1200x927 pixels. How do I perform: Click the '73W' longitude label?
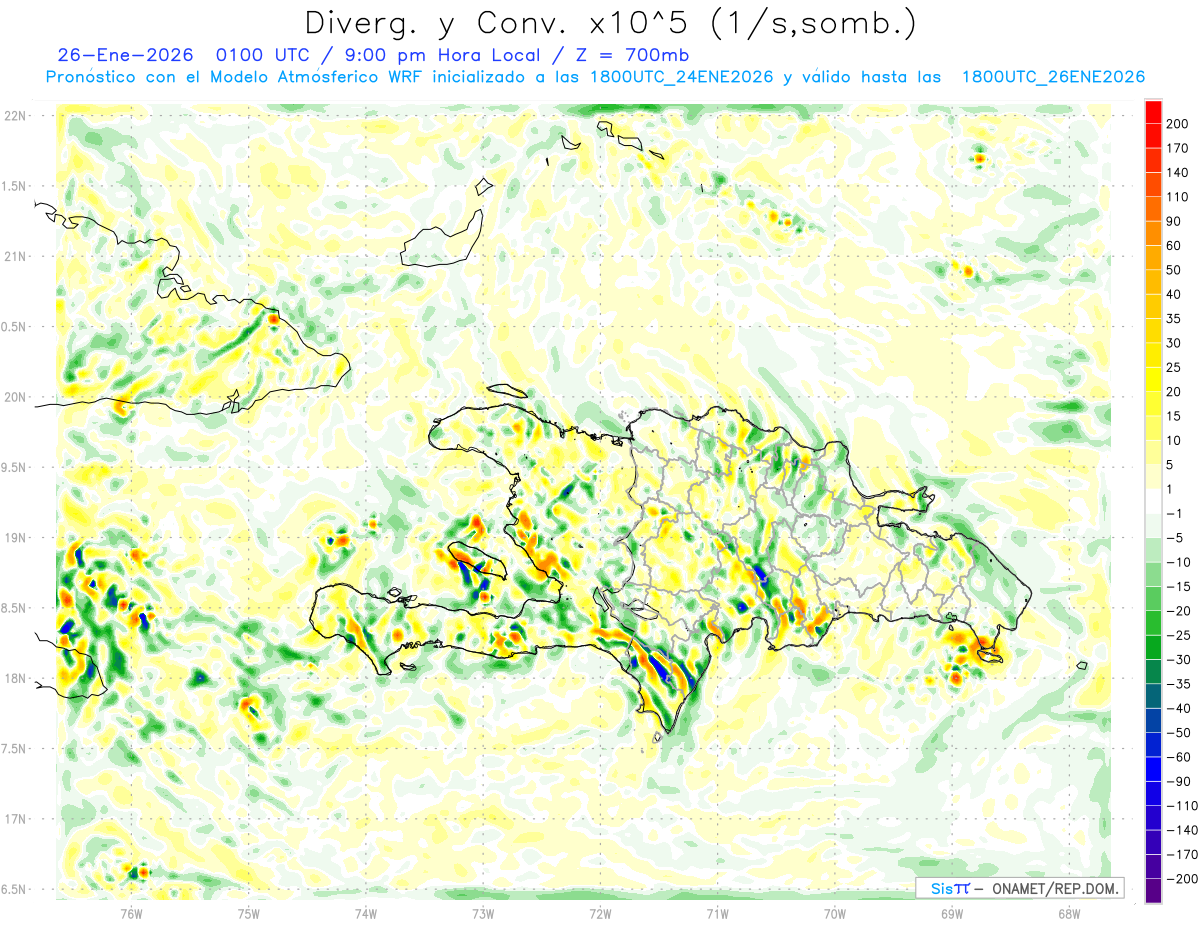[x=483, y=913]
